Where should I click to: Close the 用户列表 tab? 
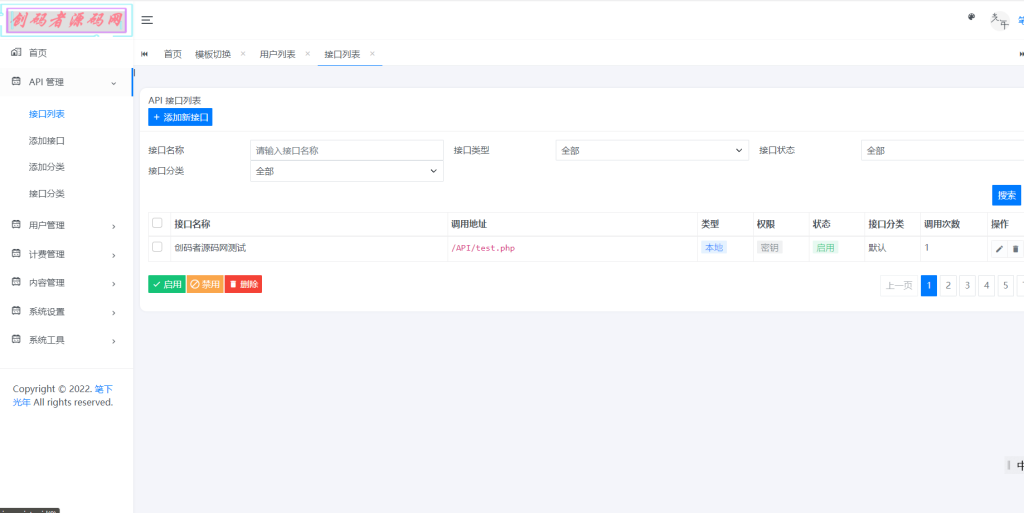tap(307, 54)
